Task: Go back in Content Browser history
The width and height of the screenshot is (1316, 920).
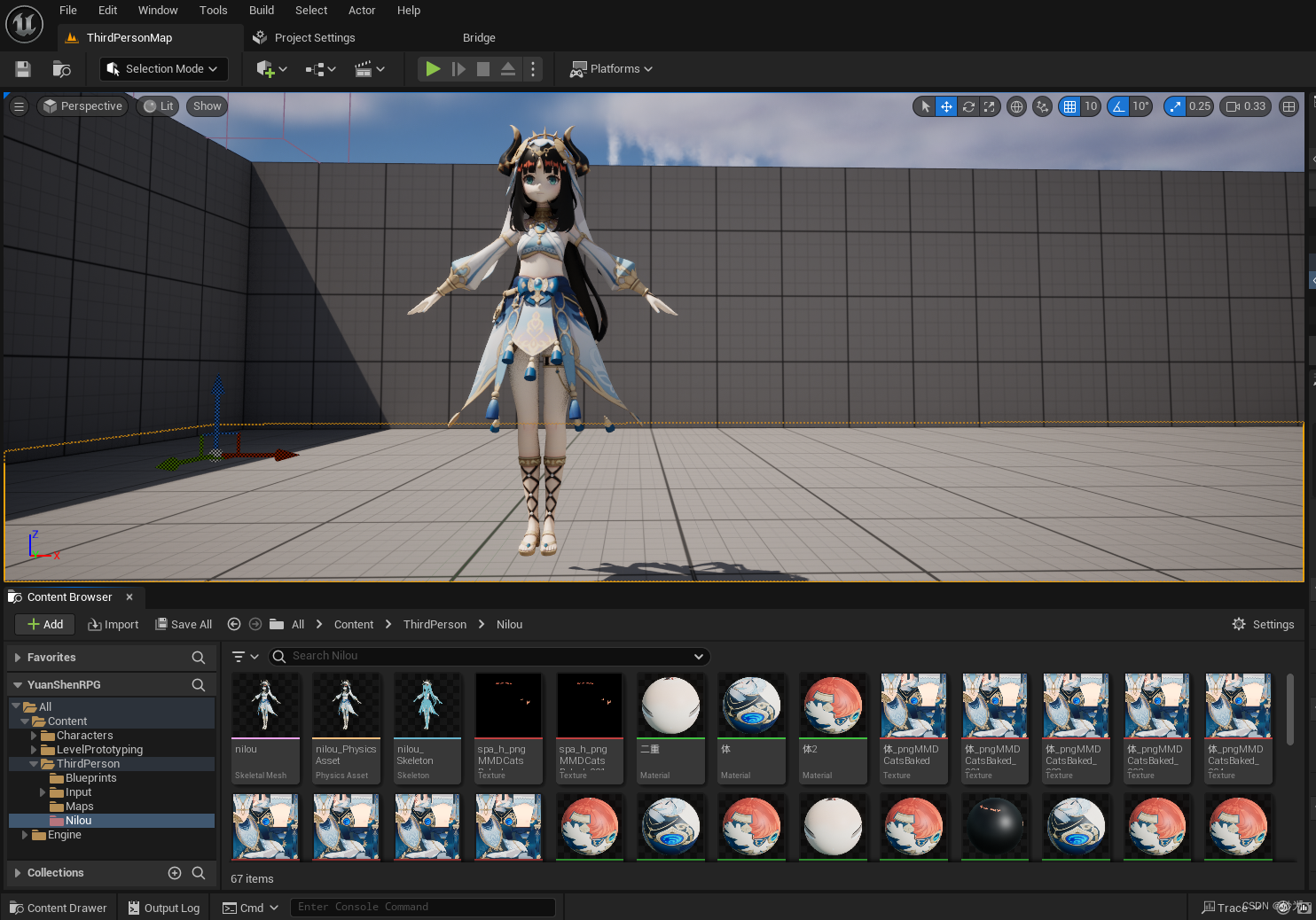Action: (x=234, y=625)
